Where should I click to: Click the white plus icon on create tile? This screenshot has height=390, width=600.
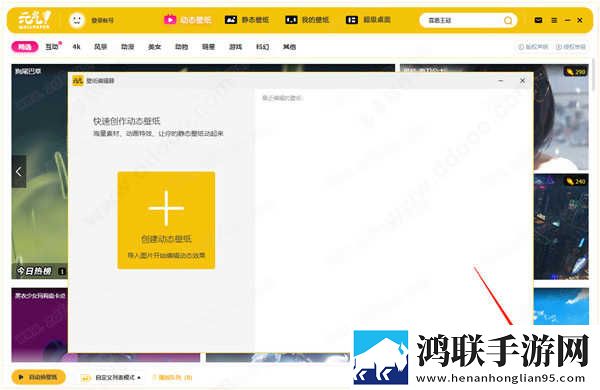[x=166, y=208]
